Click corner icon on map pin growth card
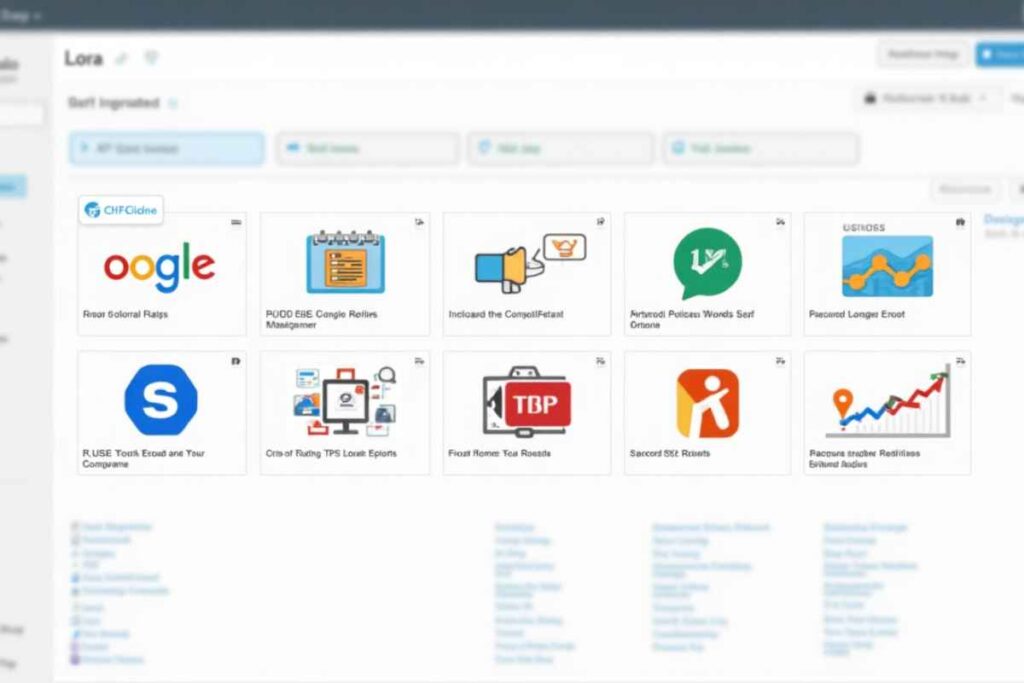This screenshot has height=683, width=1024. (960, 361)
